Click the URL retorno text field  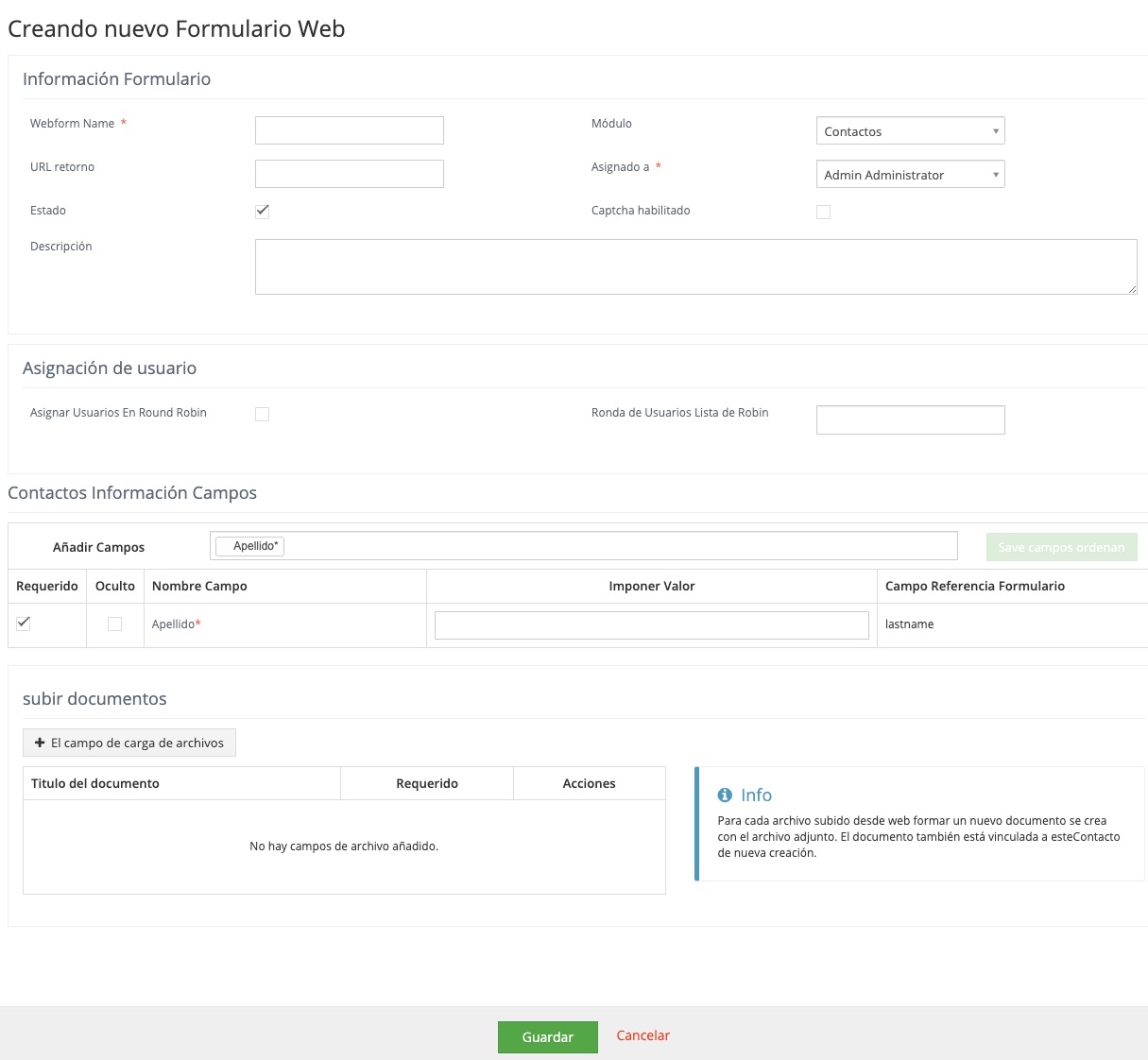pyautogui.click(x=350, y=174)
